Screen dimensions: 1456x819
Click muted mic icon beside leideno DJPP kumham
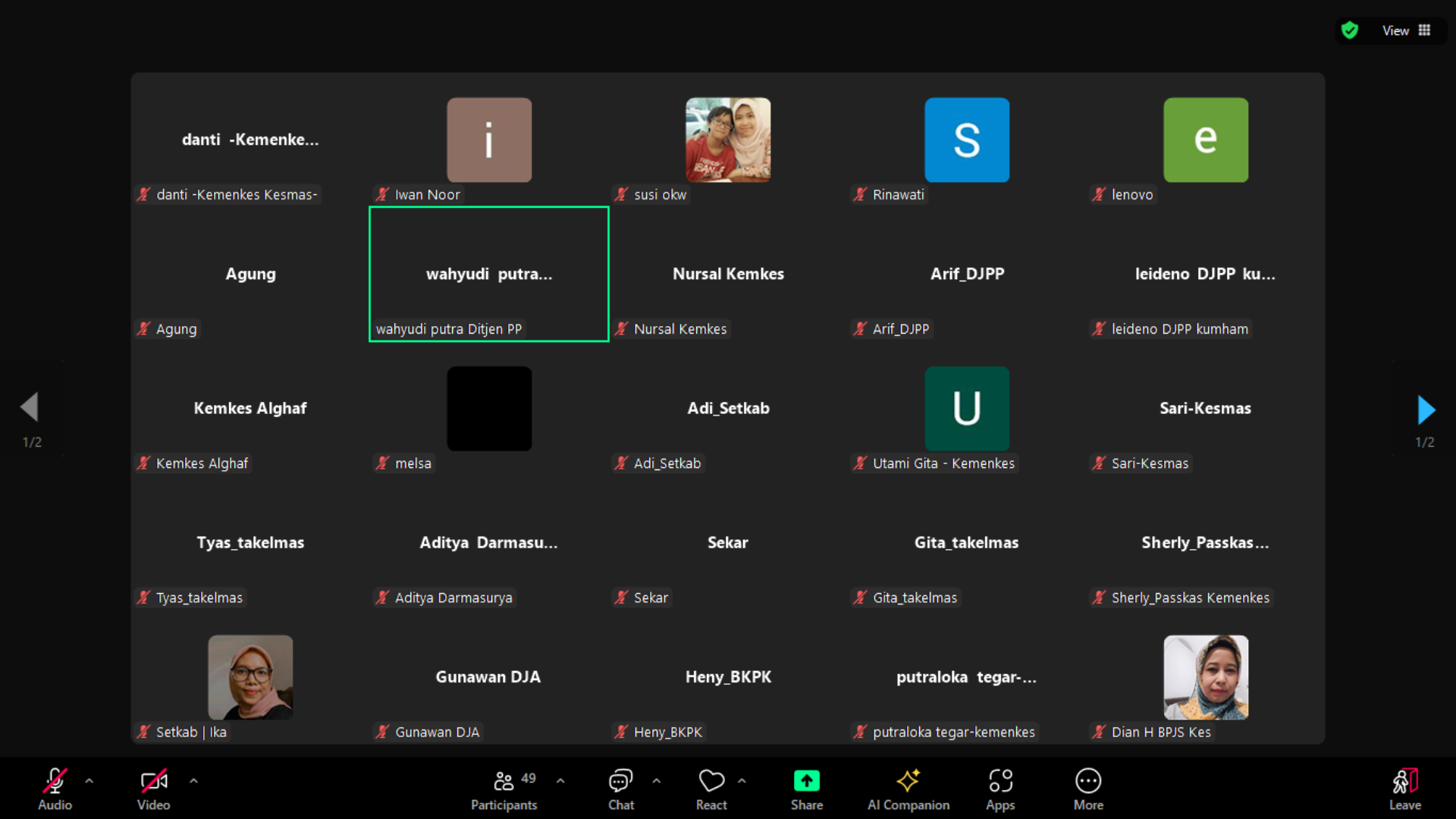1099,328
